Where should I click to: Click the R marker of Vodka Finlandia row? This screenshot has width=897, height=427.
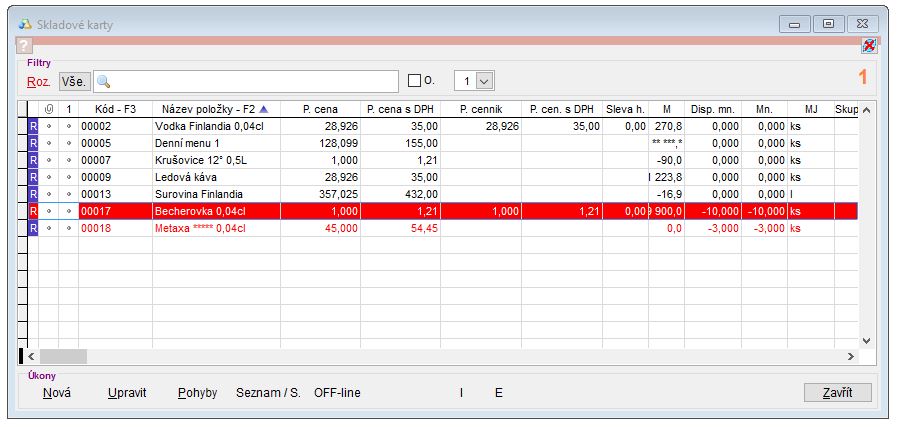click(x=33, y=127)
